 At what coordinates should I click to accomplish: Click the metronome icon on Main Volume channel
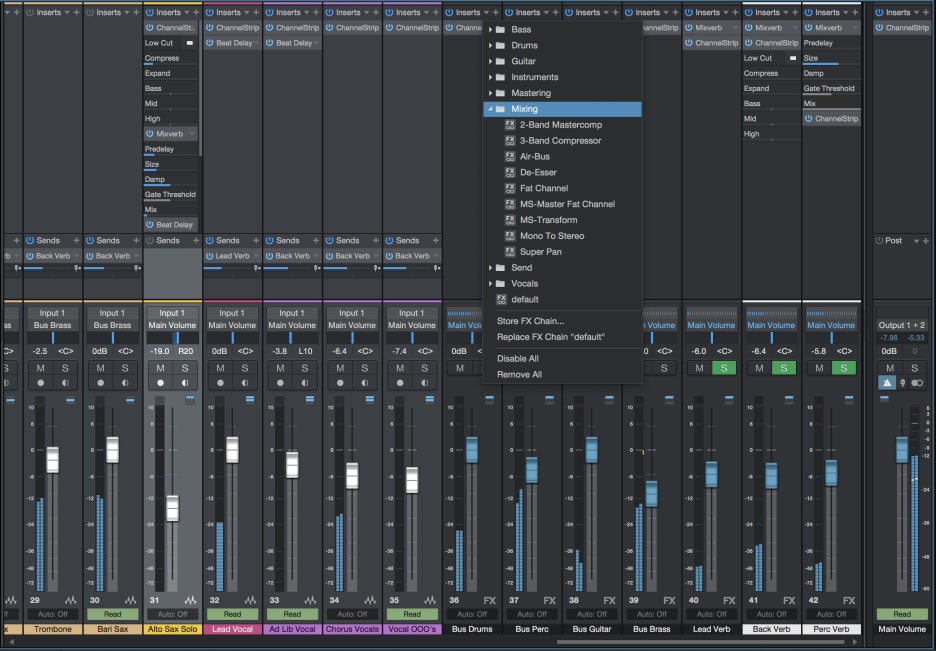tap(887, 383)
